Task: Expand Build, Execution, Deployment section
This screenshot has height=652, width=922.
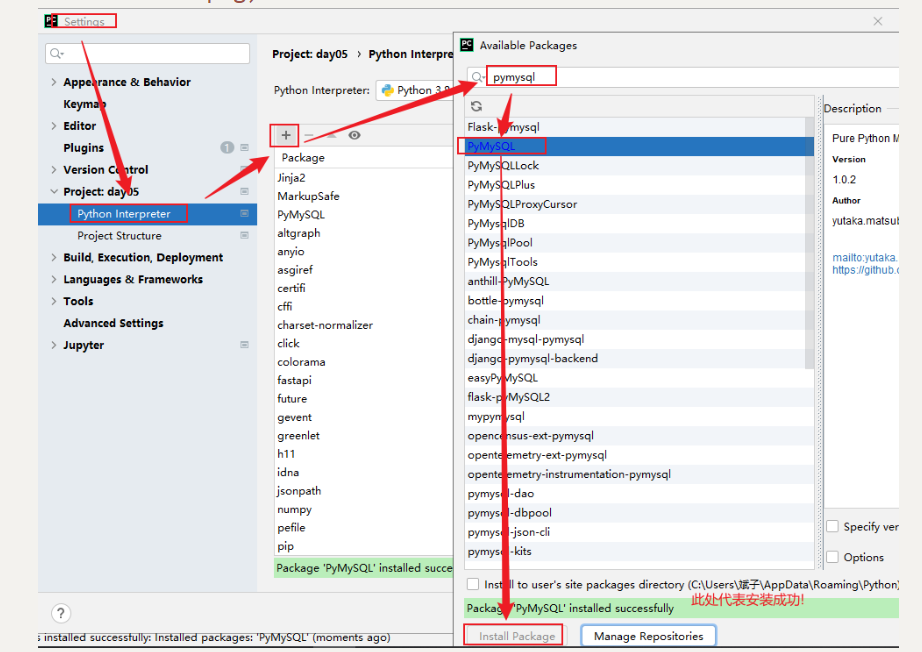Action: point(54,258)
